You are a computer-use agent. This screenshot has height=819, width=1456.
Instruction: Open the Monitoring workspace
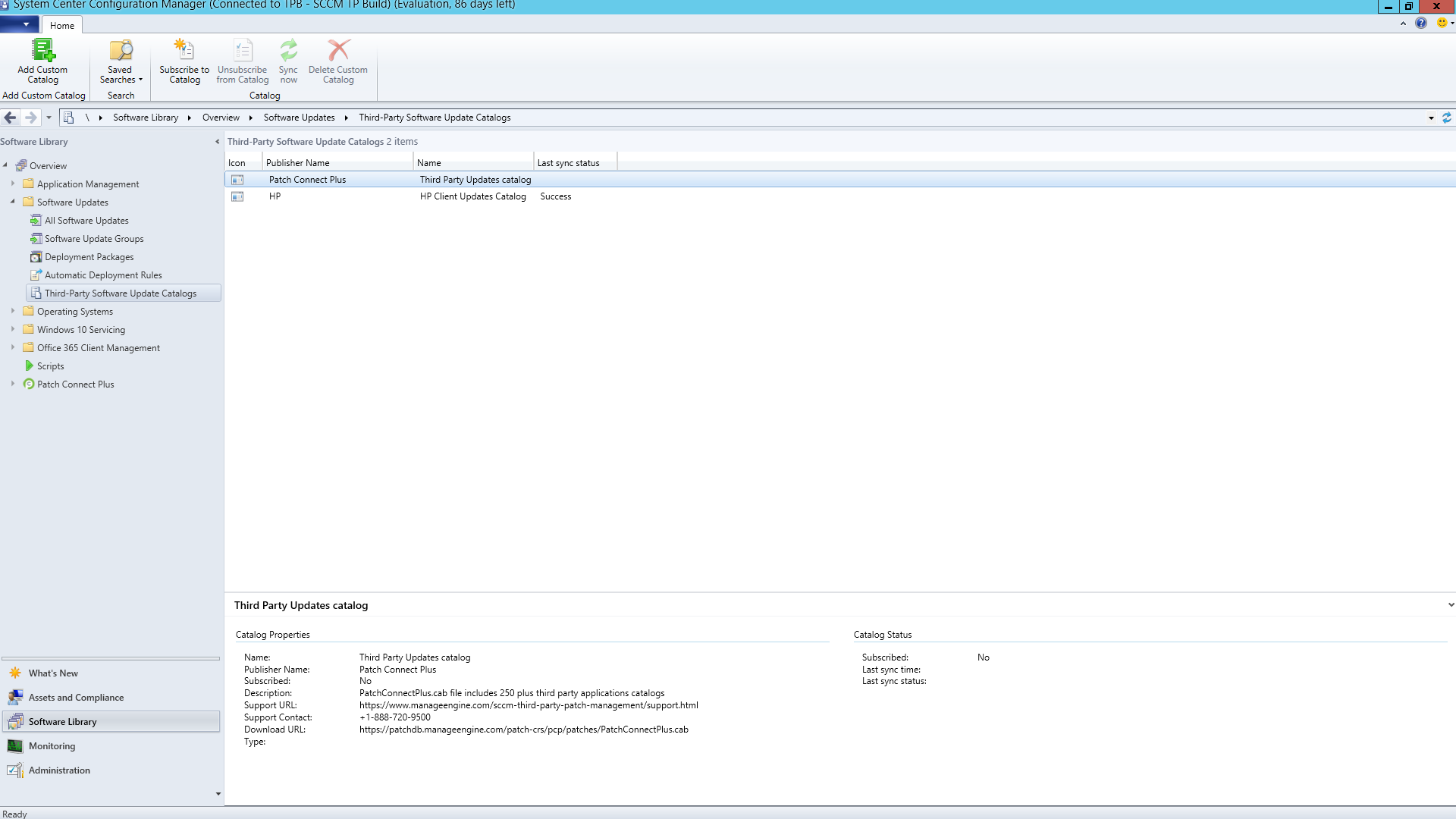52,746
